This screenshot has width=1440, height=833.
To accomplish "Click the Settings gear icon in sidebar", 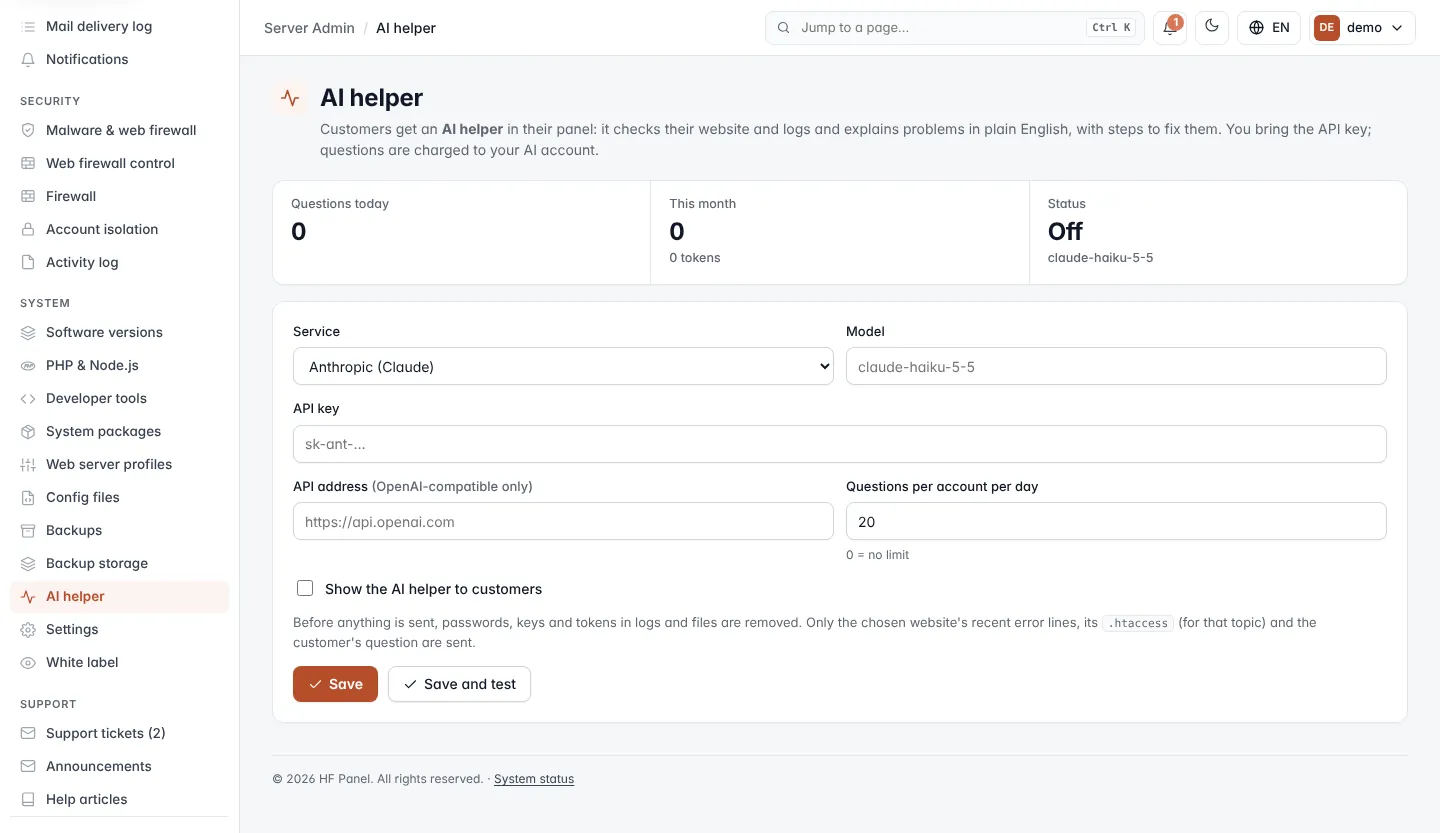I will point(28,629).
